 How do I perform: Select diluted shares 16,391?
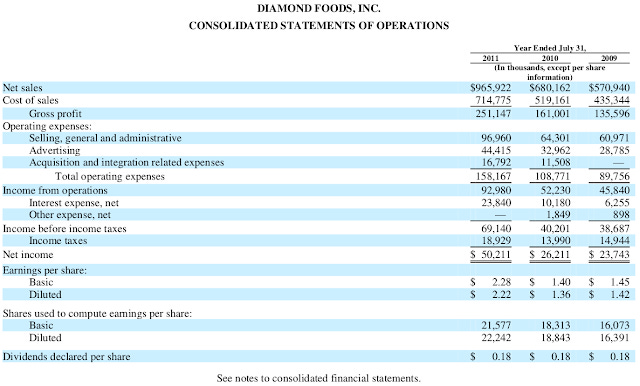click(x=615, y=338)
